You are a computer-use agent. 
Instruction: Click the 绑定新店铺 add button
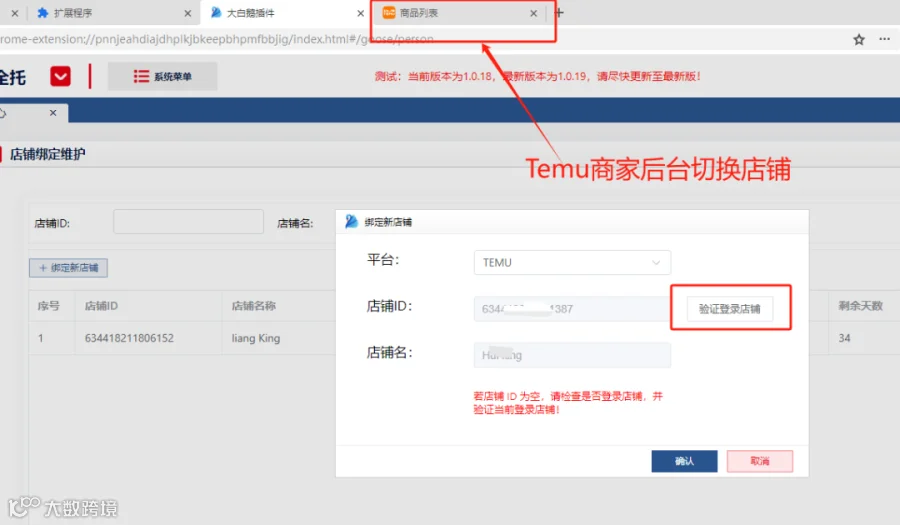pos(68,268)
